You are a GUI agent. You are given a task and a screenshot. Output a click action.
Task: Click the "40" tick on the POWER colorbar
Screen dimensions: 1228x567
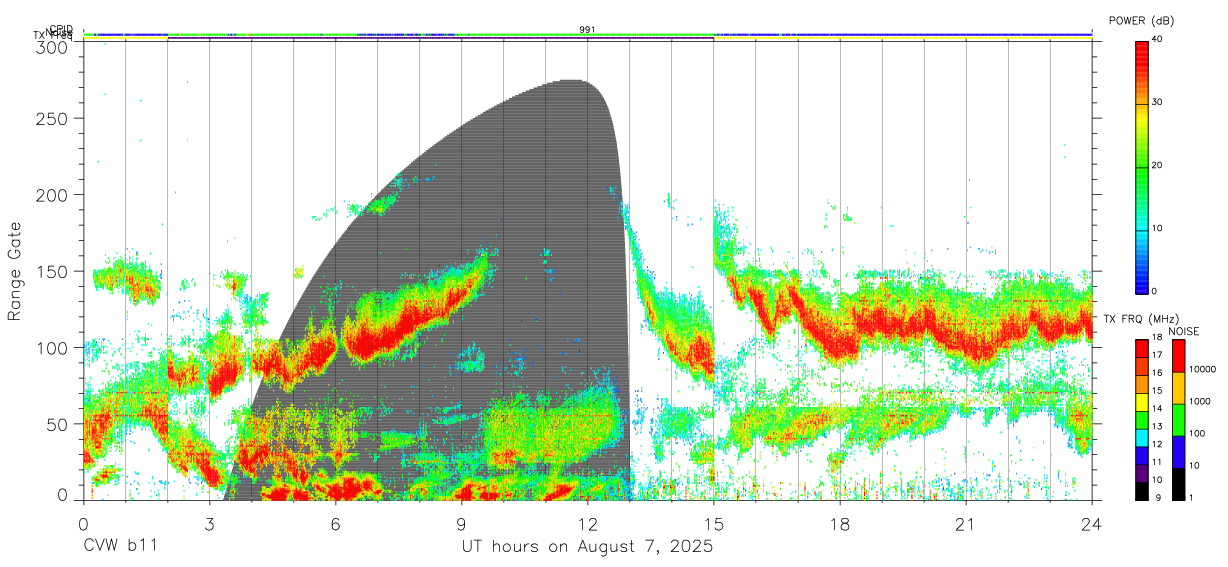coord(1156,40)
